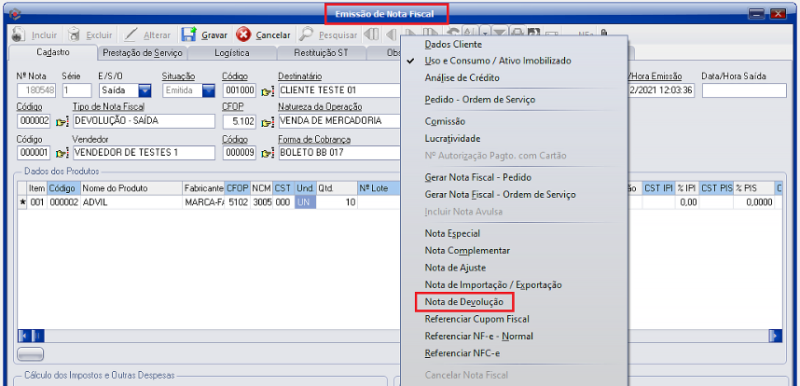Click the CFOP 5.102 field

(x=239, y=121)
